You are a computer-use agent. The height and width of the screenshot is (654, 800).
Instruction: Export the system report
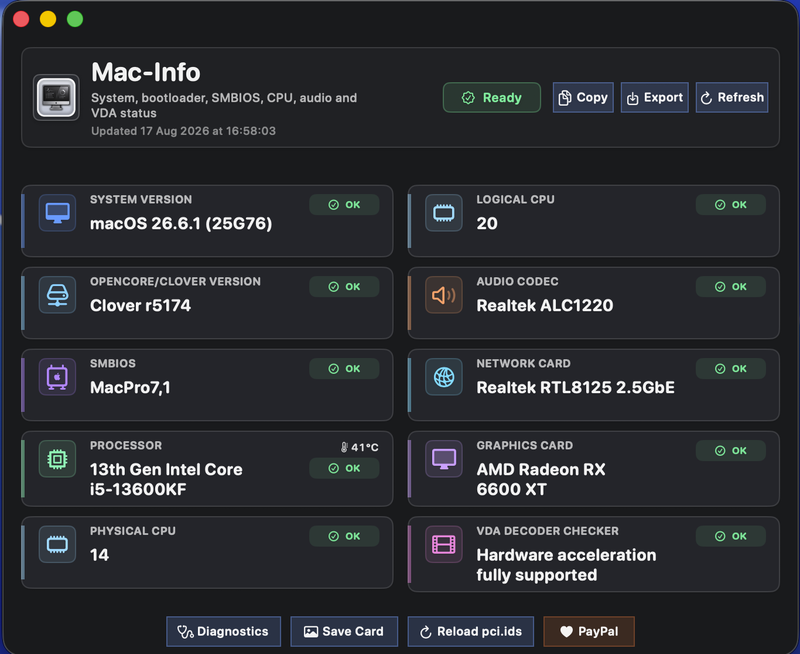pos(655,97)
